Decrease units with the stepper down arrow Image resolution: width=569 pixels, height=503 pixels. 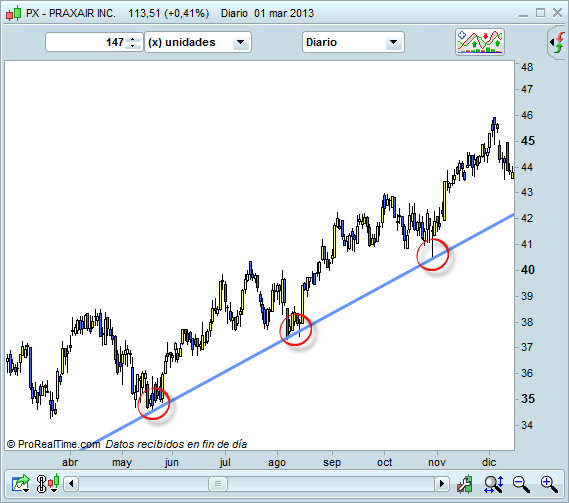pos(132,46)
